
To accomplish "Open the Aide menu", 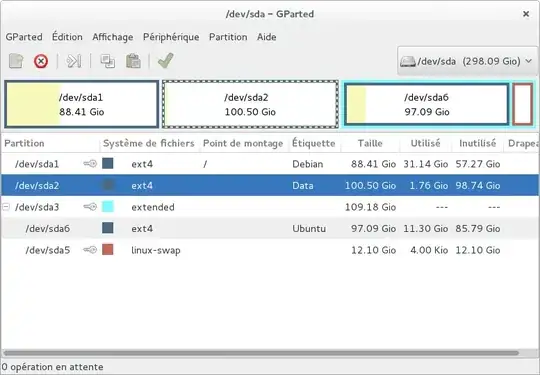I will [267, 37].
